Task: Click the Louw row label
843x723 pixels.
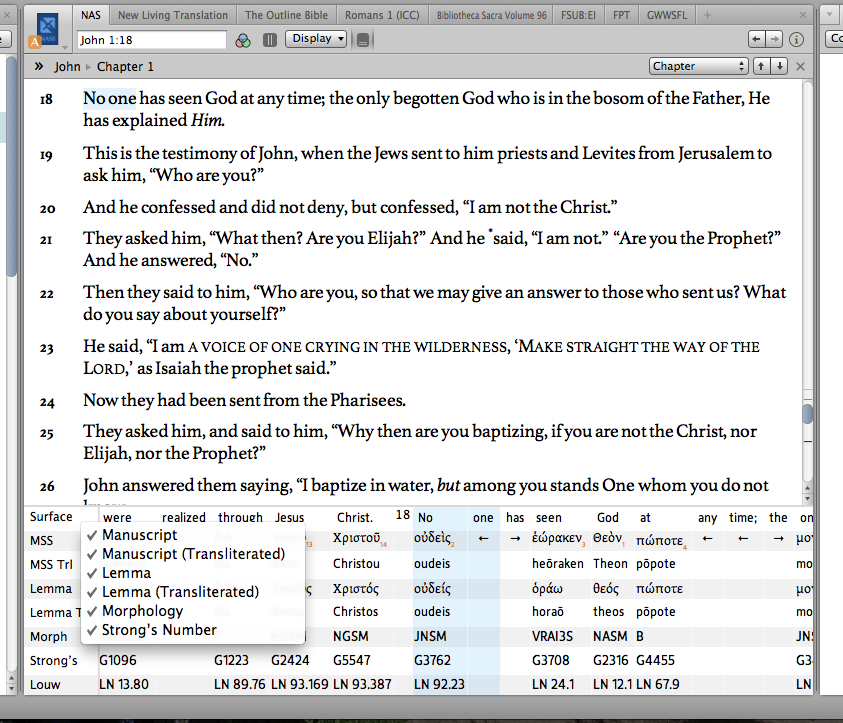Action: coord(45,685)
